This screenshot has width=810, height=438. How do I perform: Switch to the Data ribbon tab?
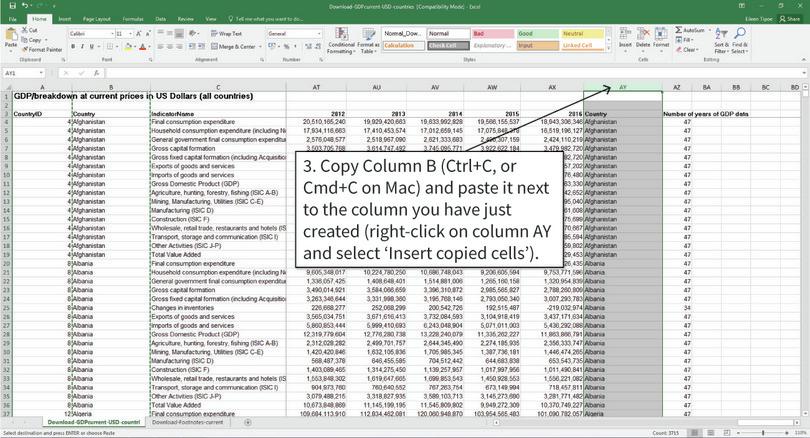point(161,19)
